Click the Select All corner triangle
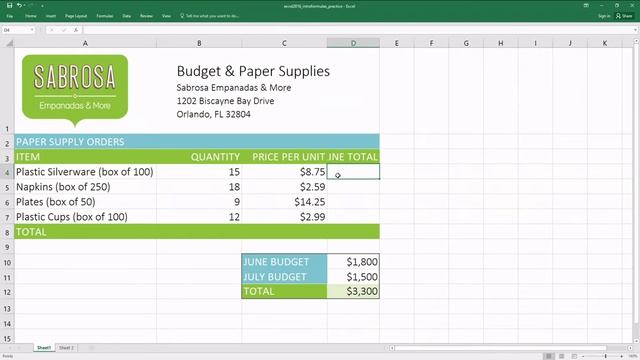Image resolution: width=640 pixels, height=360 pixels. tap(9, 43)
